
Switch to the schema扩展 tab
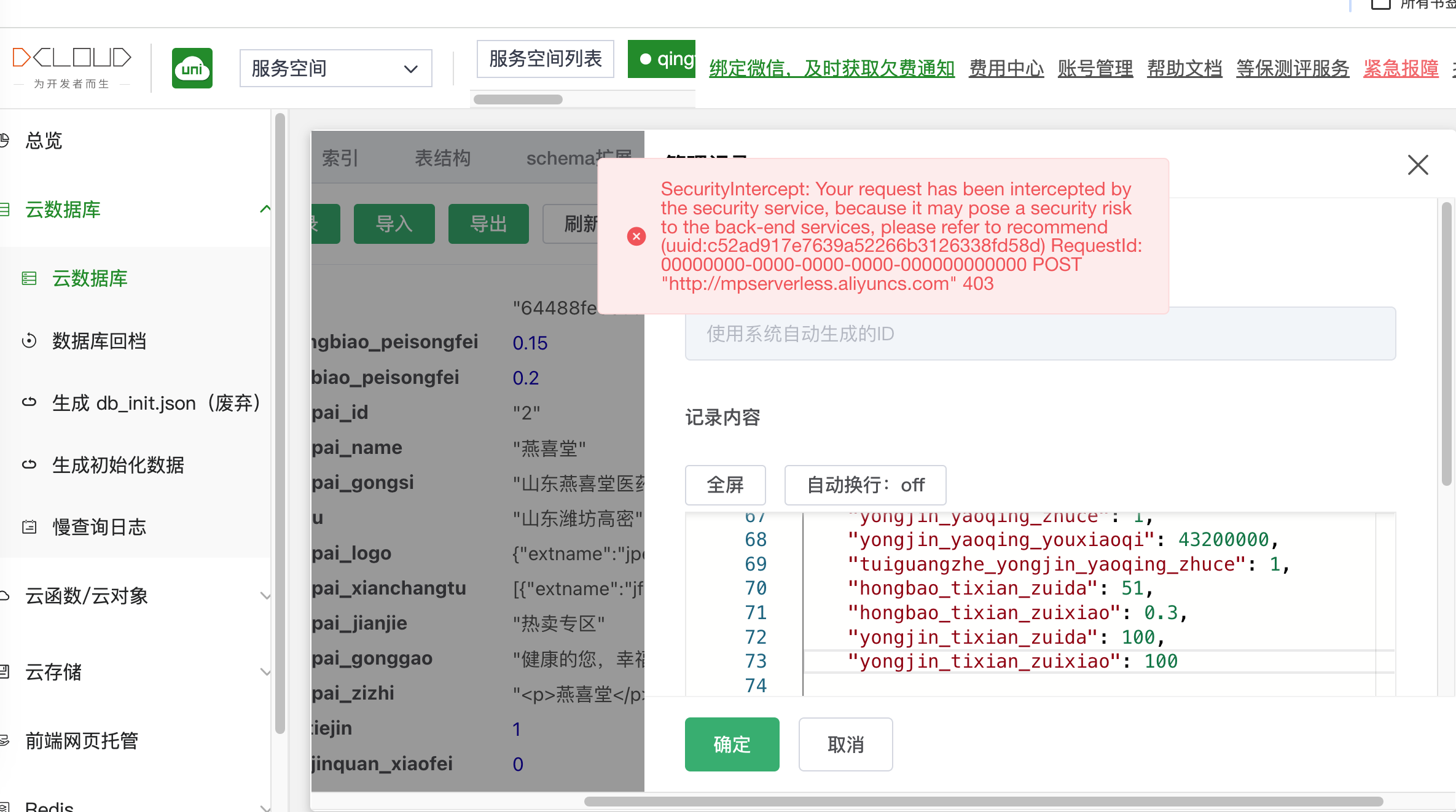[579, 158]
